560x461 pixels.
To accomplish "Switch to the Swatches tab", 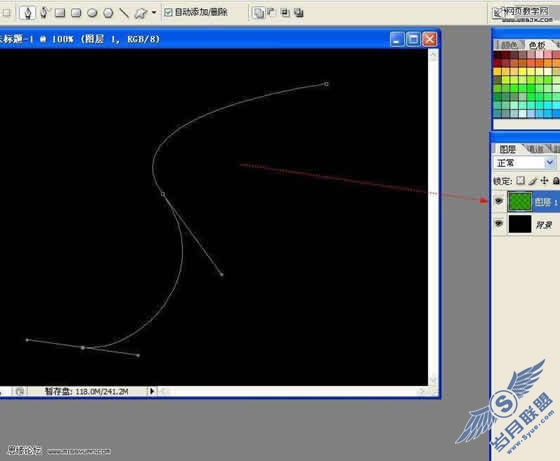I will [537, 45].
